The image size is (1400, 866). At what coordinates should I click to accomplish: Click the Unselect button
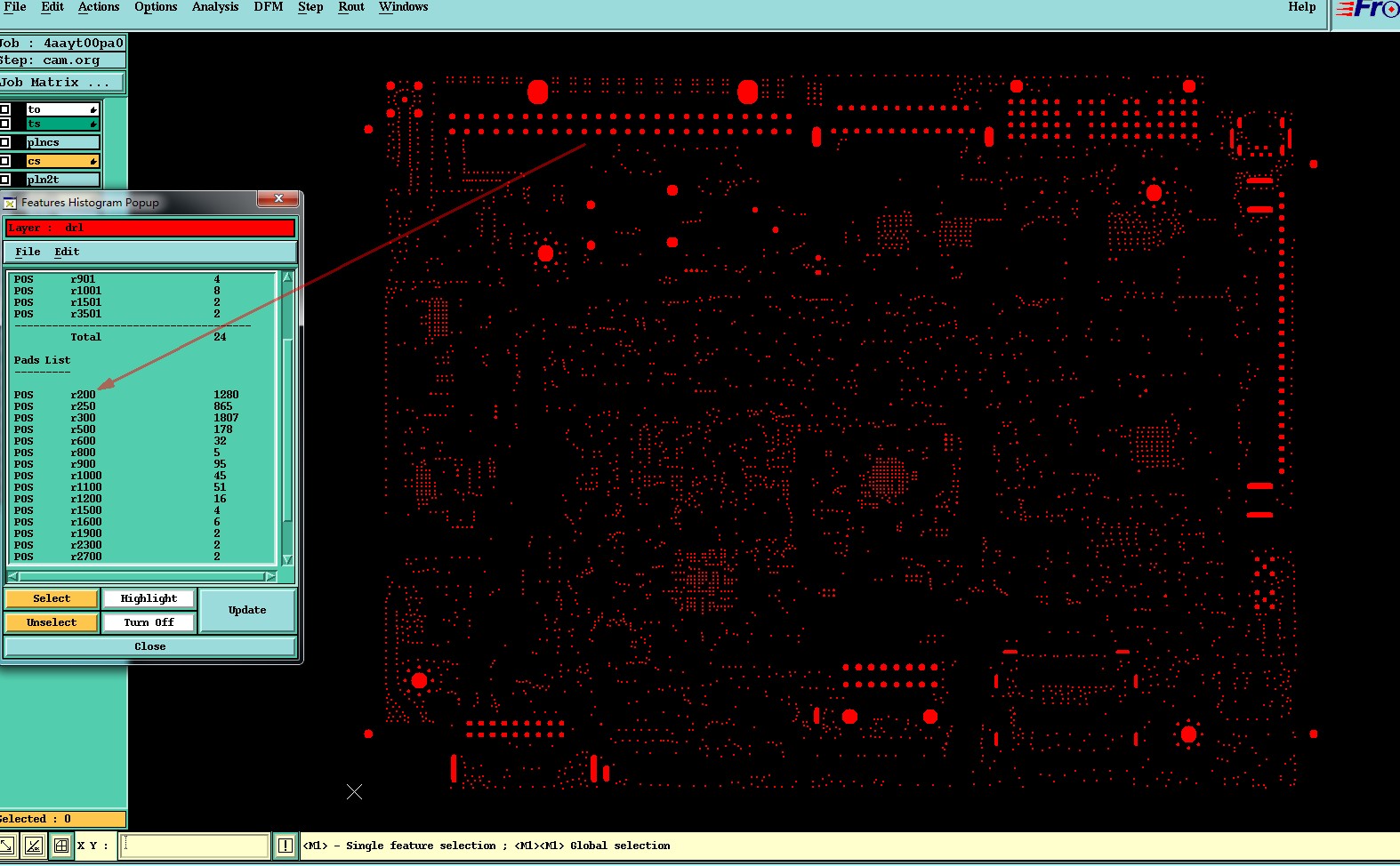(x=52, y=622)
